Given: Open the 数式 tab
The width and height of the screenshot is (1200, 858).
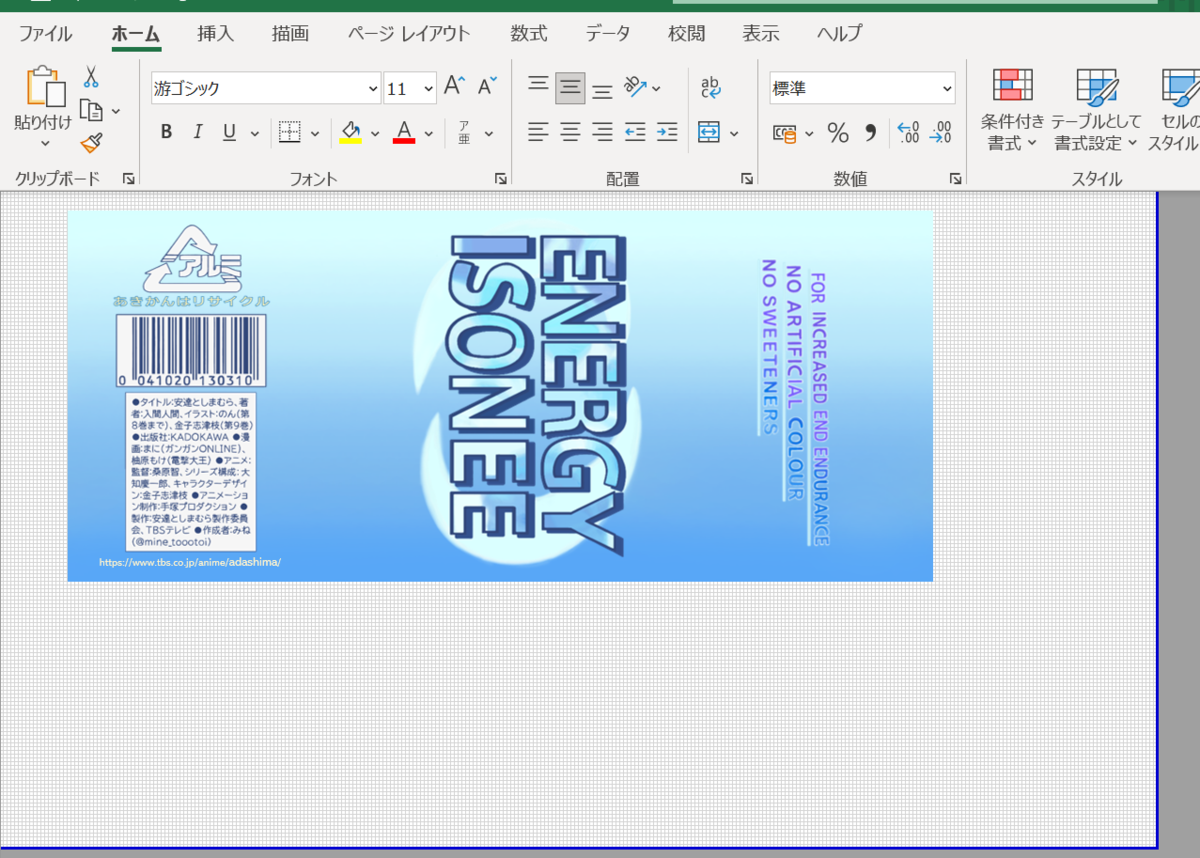Looking at the screenshot, I should coord(528,33).
